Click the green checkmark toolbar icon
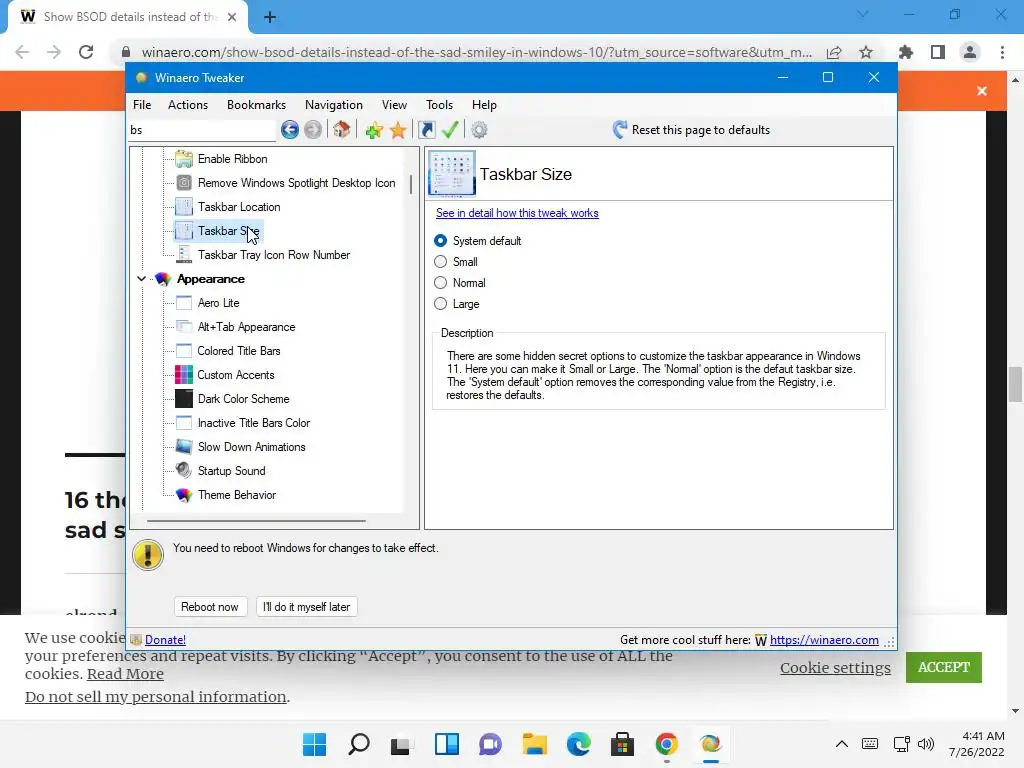Screen dimensions: 1024x768 450,130
